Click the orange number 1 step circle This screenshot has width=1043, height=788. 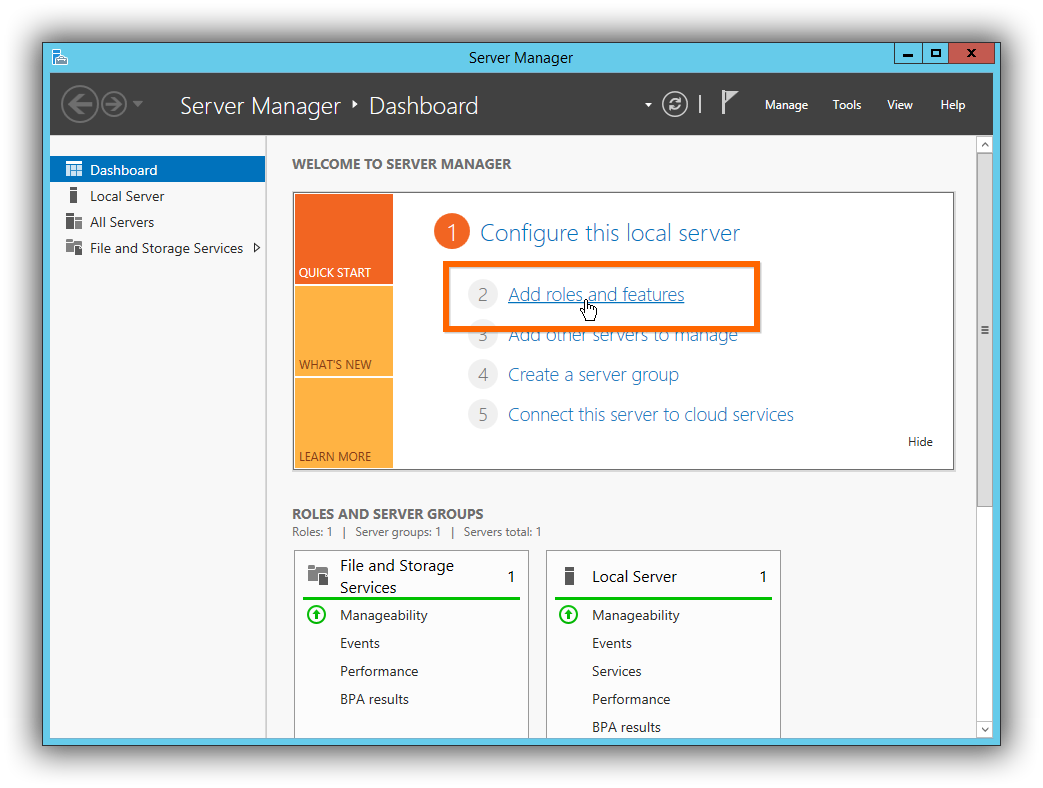pos(452,231)
